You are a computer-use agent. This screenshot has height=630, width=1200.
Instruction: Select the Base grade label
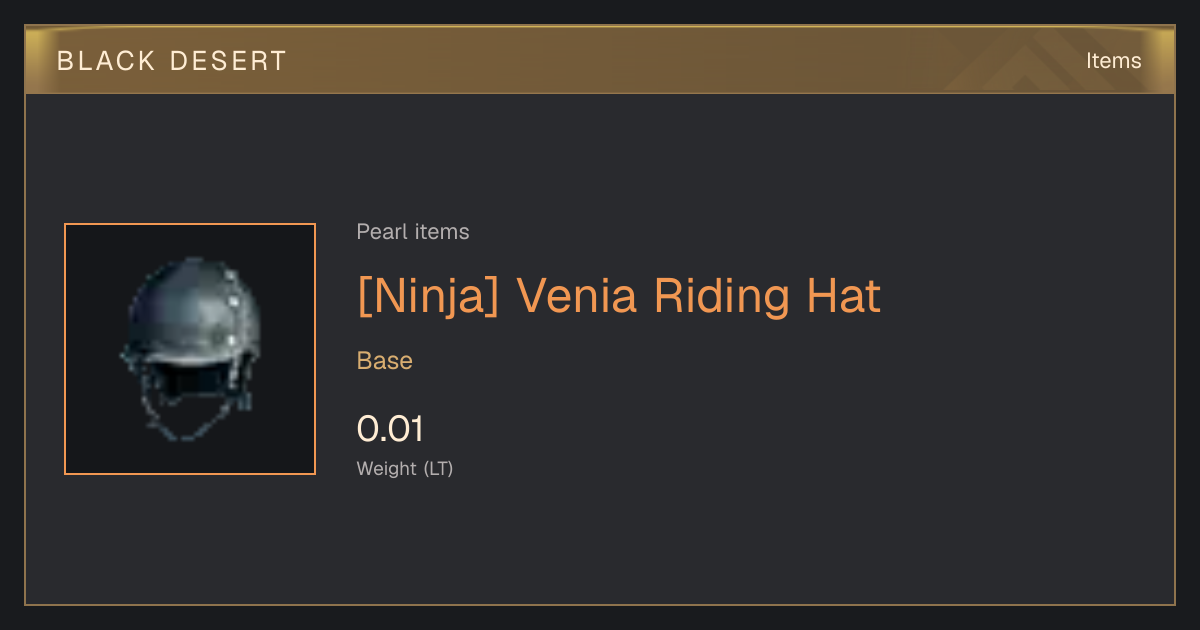pyautogui.click(x=385, y=360)
